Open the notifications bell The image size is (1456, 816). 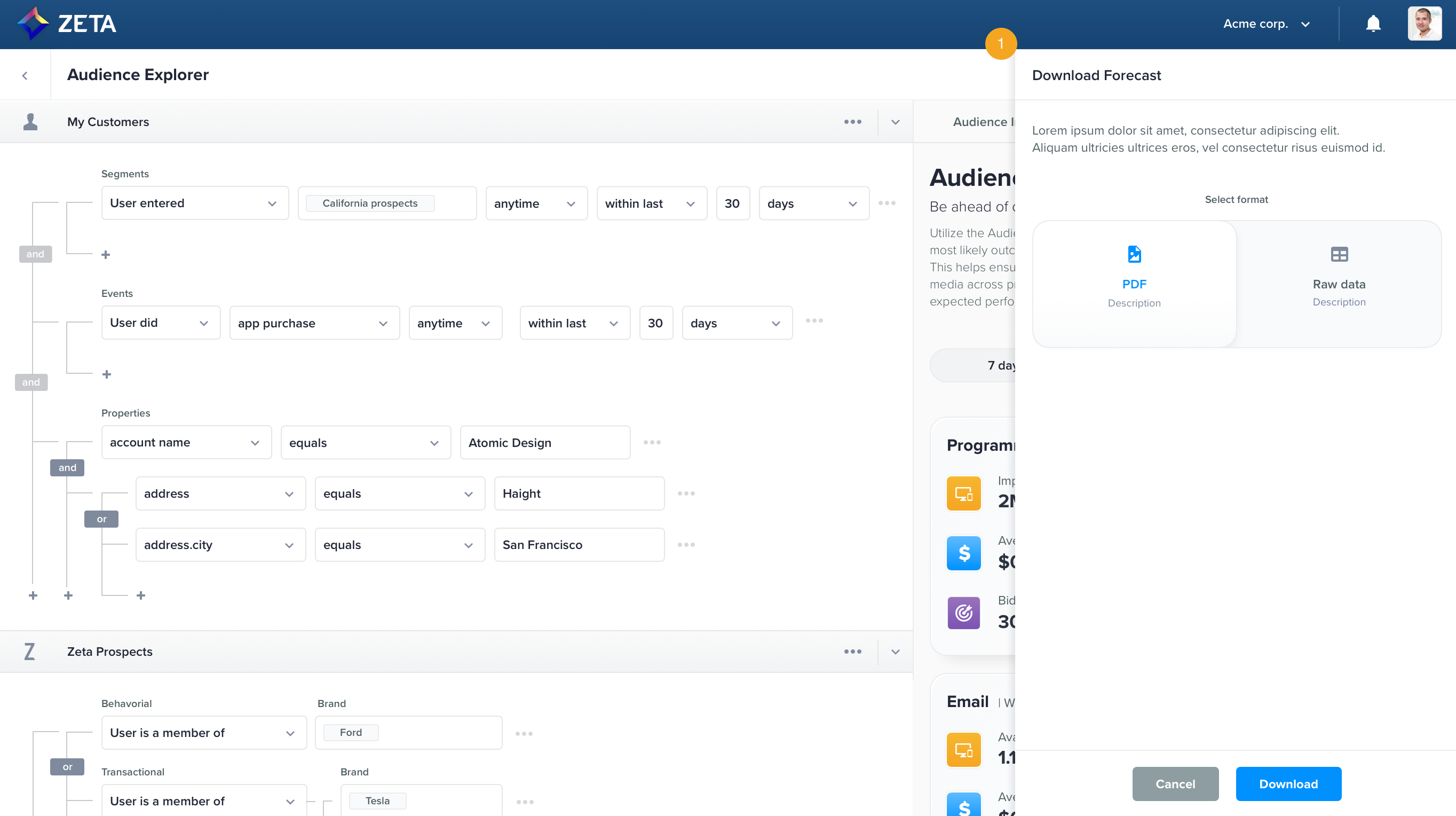[1373, 23]
